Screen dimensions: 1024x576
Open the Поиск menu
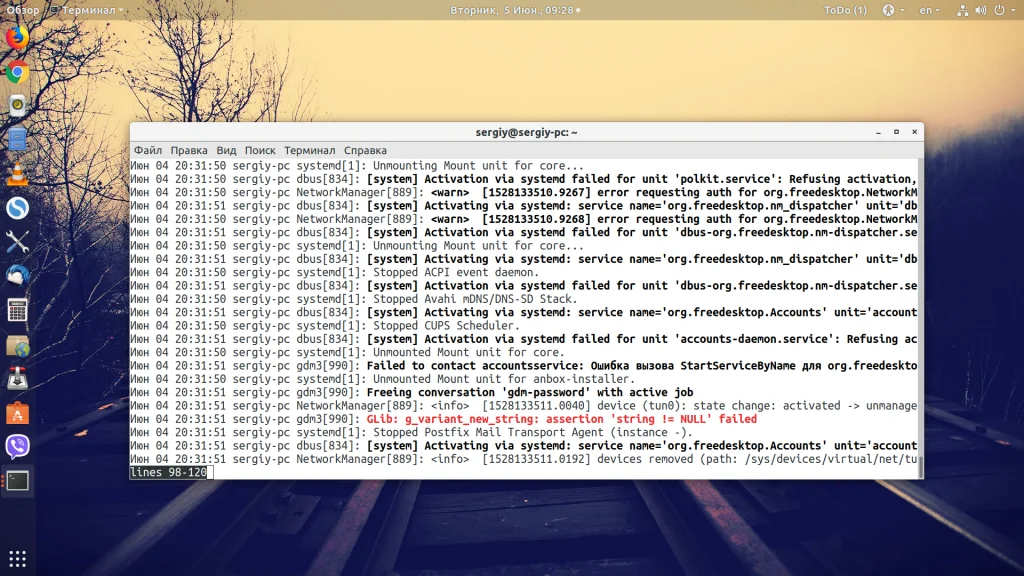260,150
